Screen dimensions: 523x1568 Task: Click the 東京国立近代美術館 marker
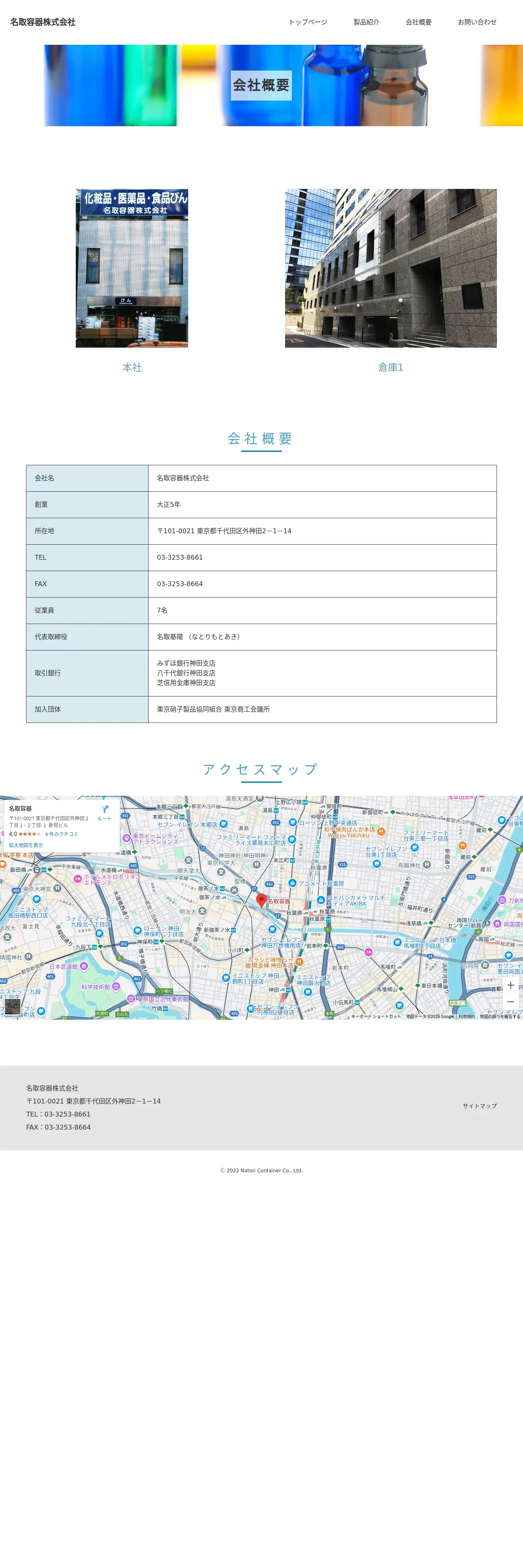(x=131, y=999)
